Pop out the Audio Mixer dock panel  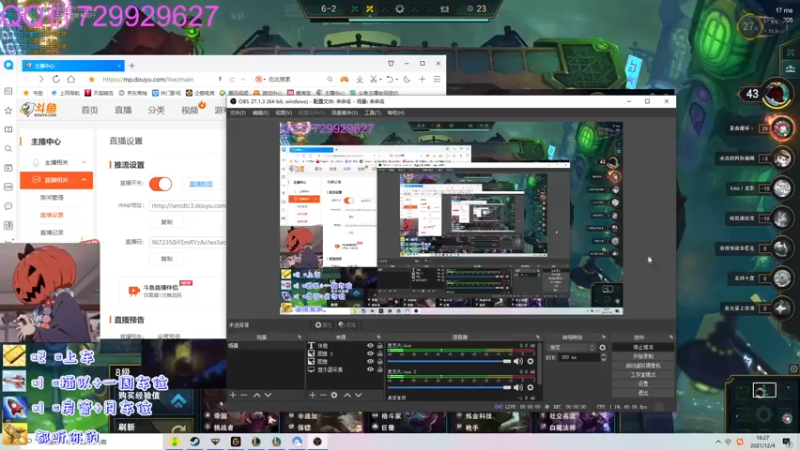pyautogui.click(x=538, y=337)
